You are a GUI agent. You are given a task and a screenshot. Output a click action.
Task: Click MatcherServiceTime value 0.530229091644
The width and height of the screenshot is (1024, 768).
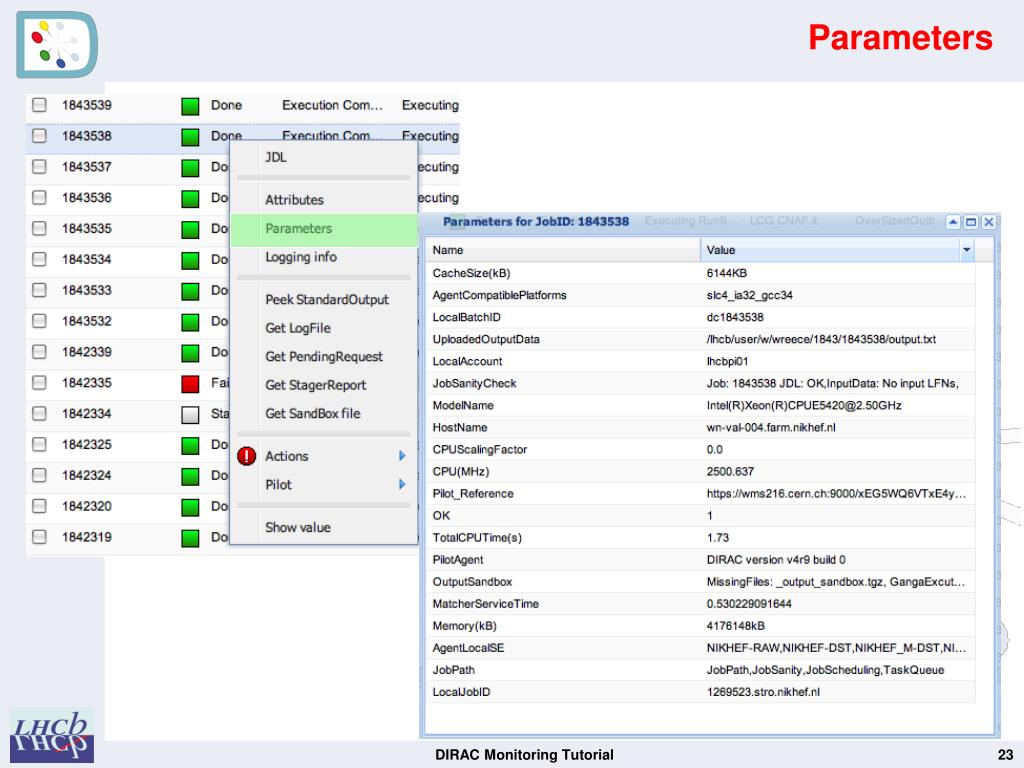(x=749, y=604)
